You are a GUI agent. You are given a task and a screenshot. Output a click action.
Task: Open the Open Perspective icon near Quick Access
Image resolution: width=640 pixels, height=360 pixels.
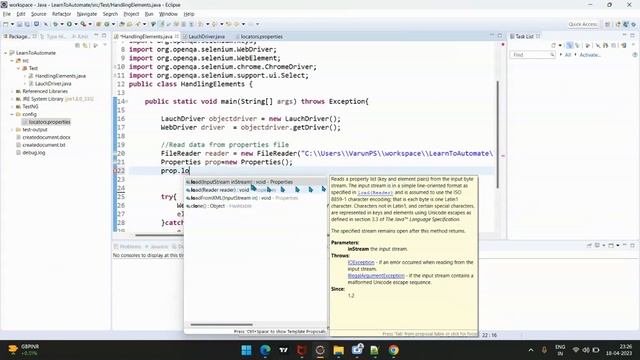point(607,24)
